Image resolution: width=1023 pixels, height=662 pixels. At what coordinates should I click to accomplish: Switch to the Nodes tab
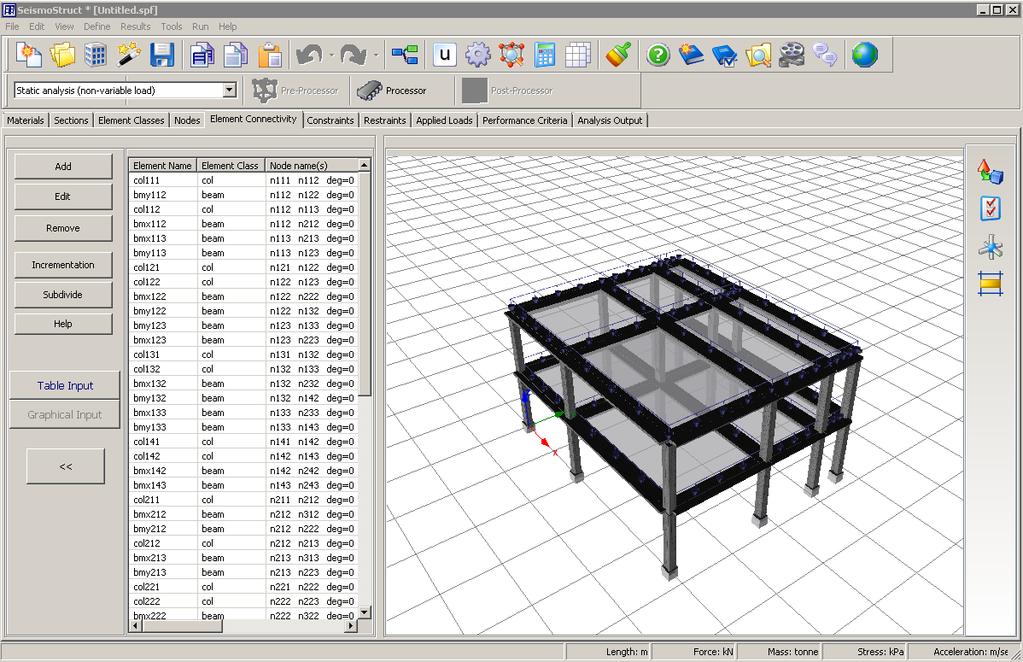187,120
